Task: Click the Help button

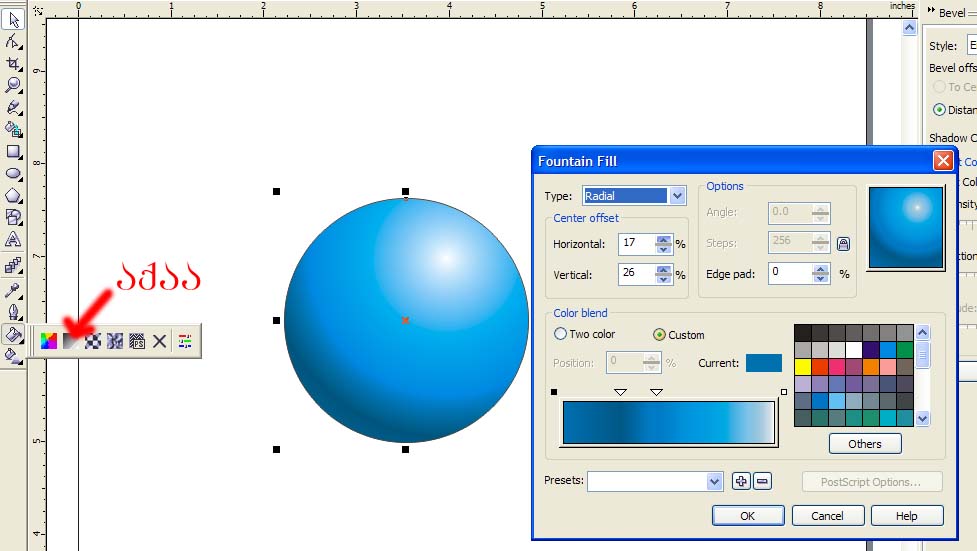Action: click(x=907, y=516)
